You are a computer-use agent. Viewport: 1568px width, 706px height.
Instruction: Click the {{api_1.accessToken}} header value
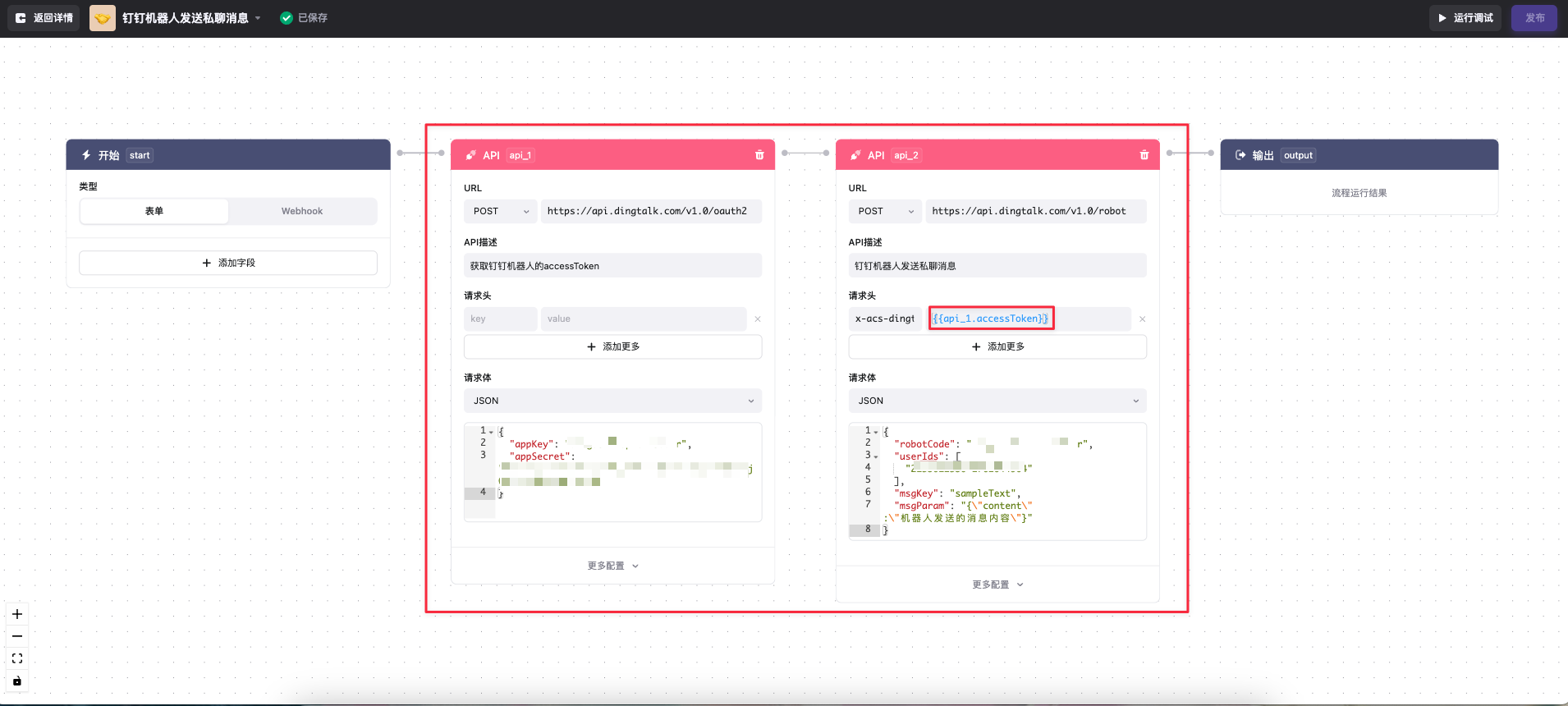coord(991,319)
